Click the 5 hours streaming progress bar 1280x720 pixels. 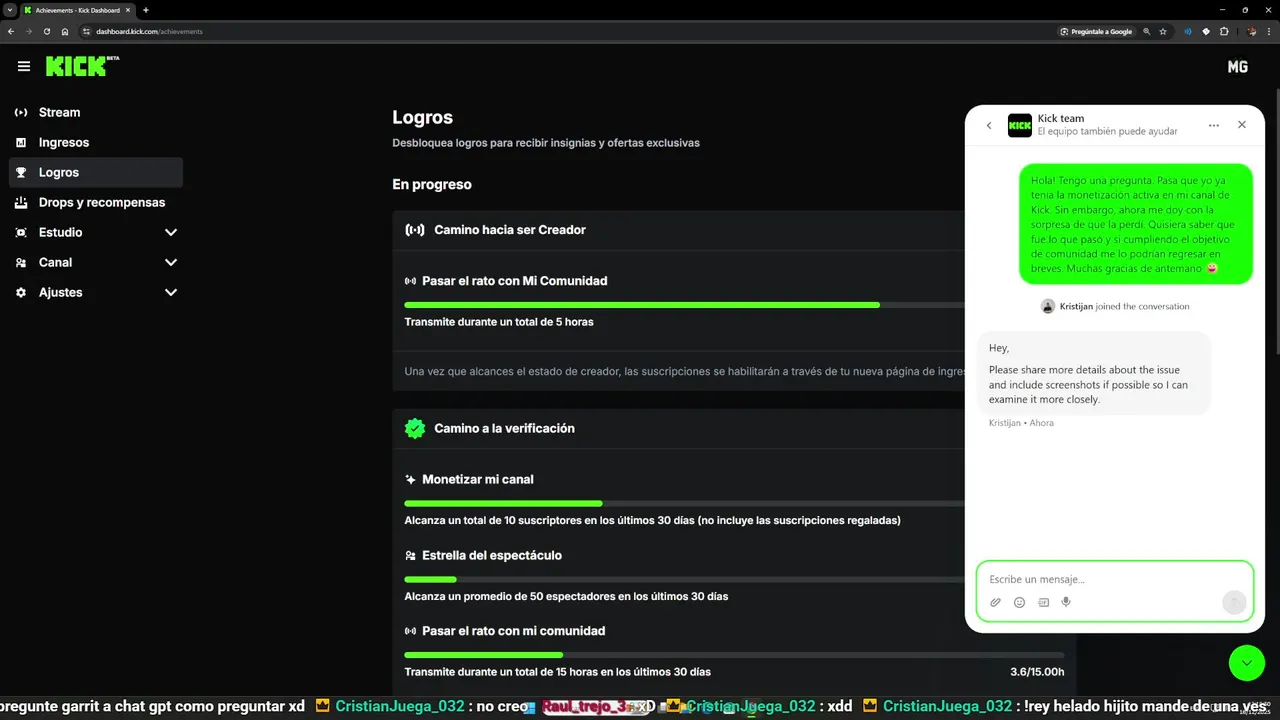coord(684,304)
